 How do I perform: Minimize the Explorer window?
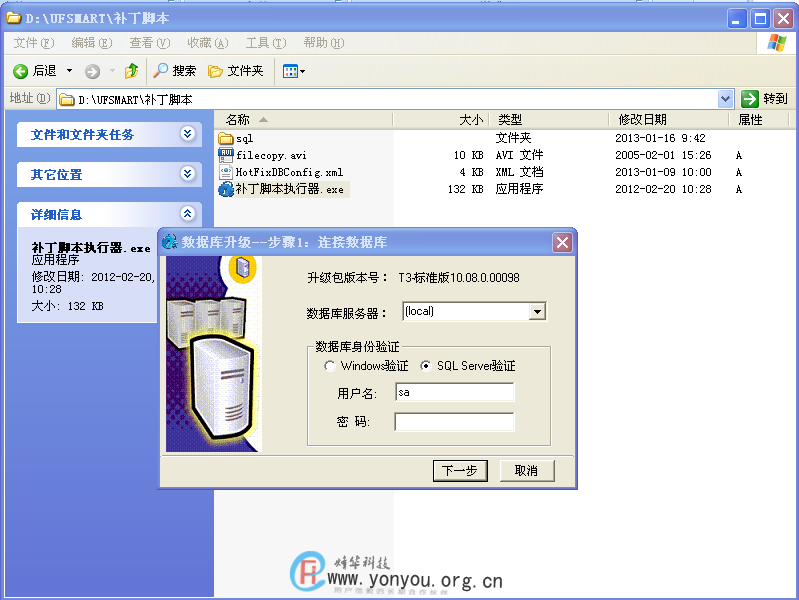pyautogui.click(x=736, y=19)
